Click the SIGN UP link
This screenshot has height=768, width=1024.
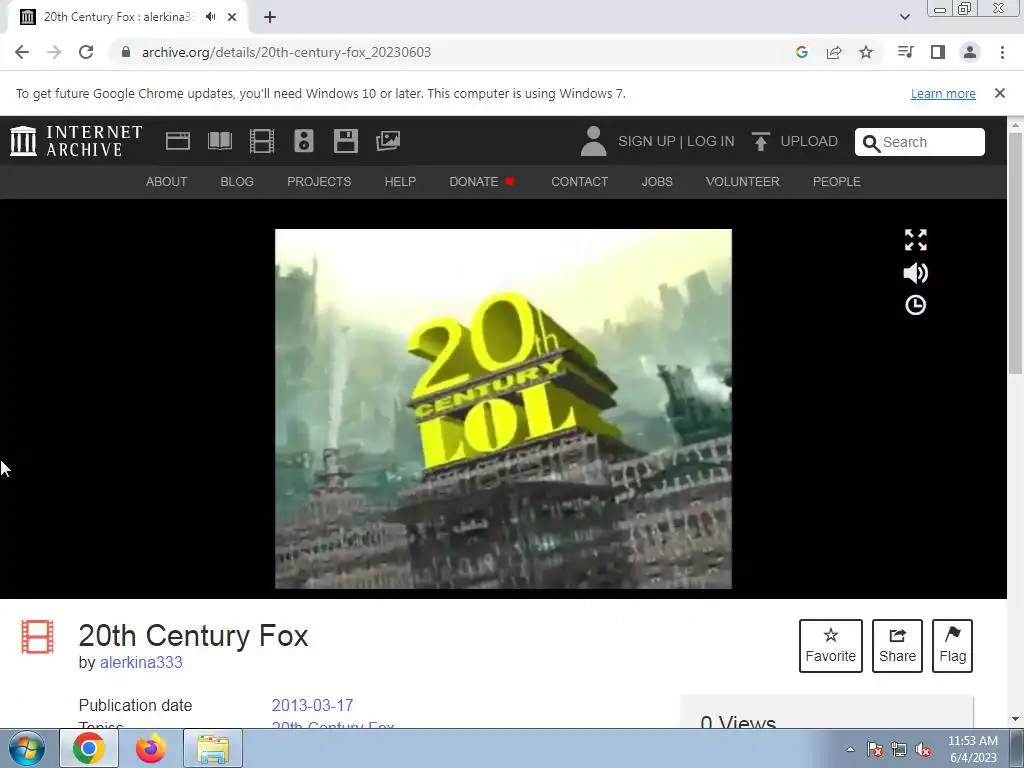coord(647,141)
